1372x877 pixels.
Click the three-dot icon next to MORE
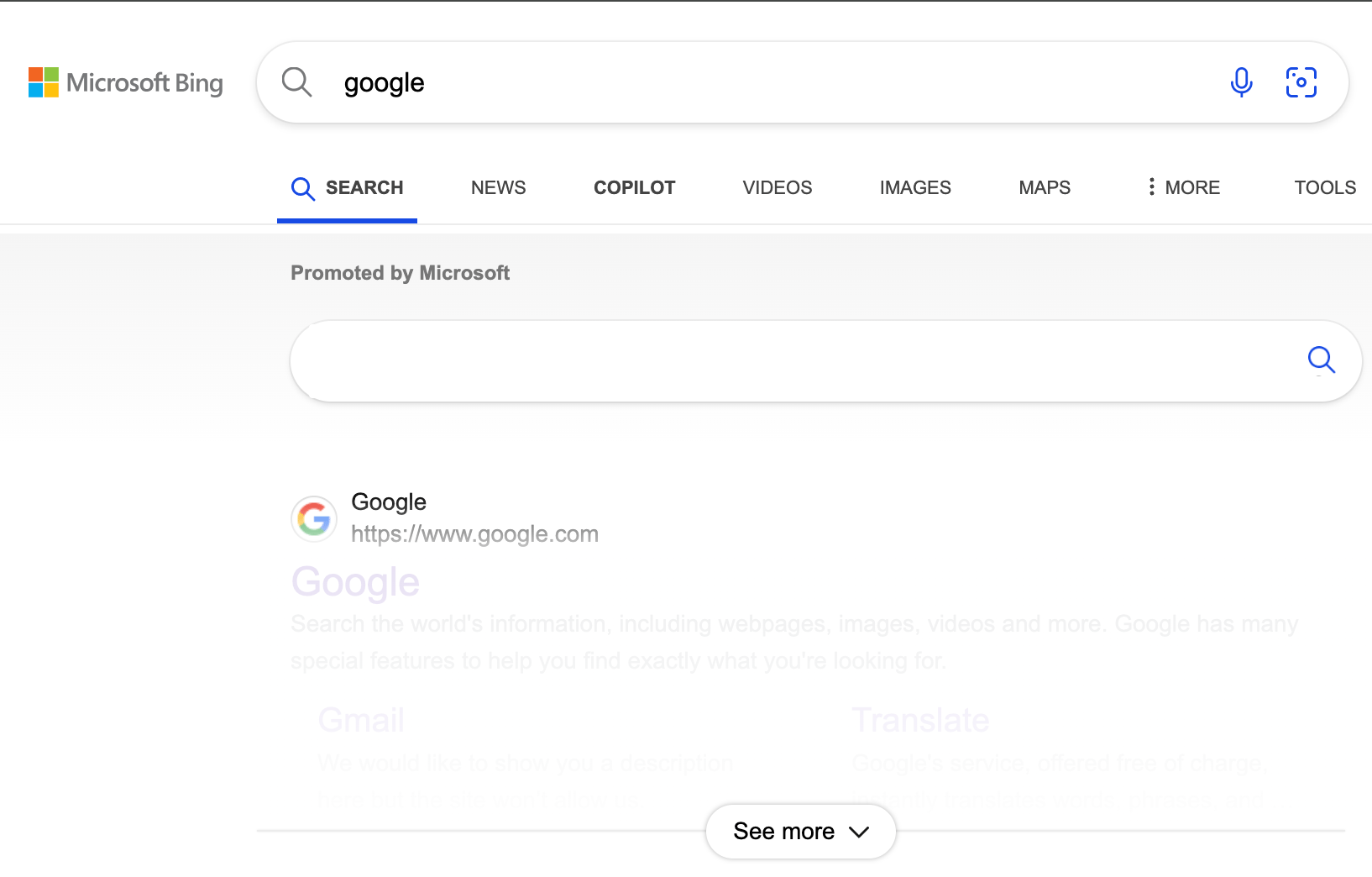[1151, 187]
